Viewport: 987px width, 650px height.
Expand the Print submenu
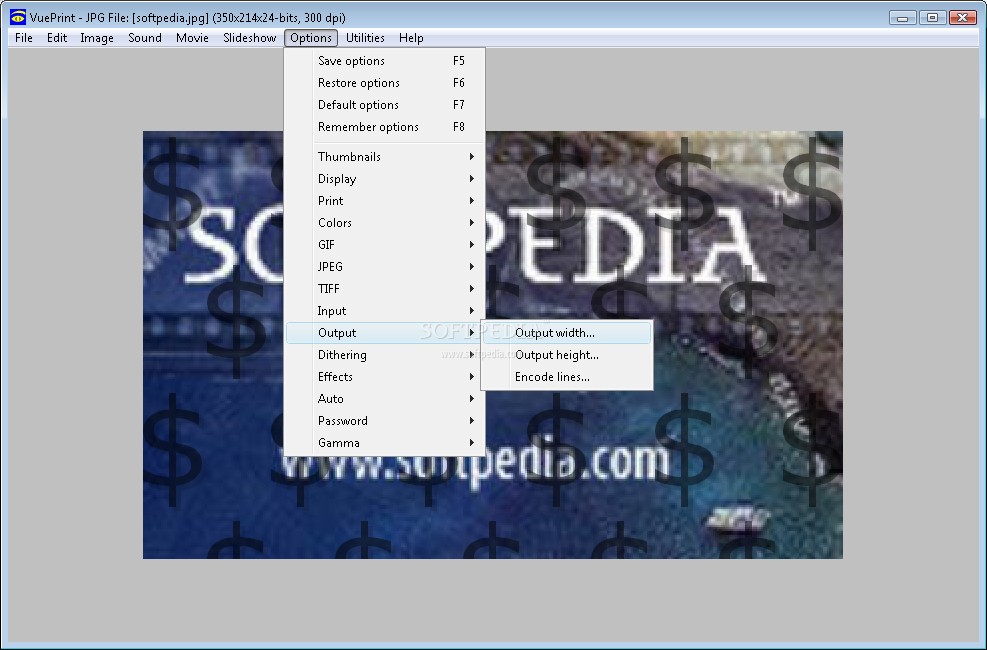point(385,201)
